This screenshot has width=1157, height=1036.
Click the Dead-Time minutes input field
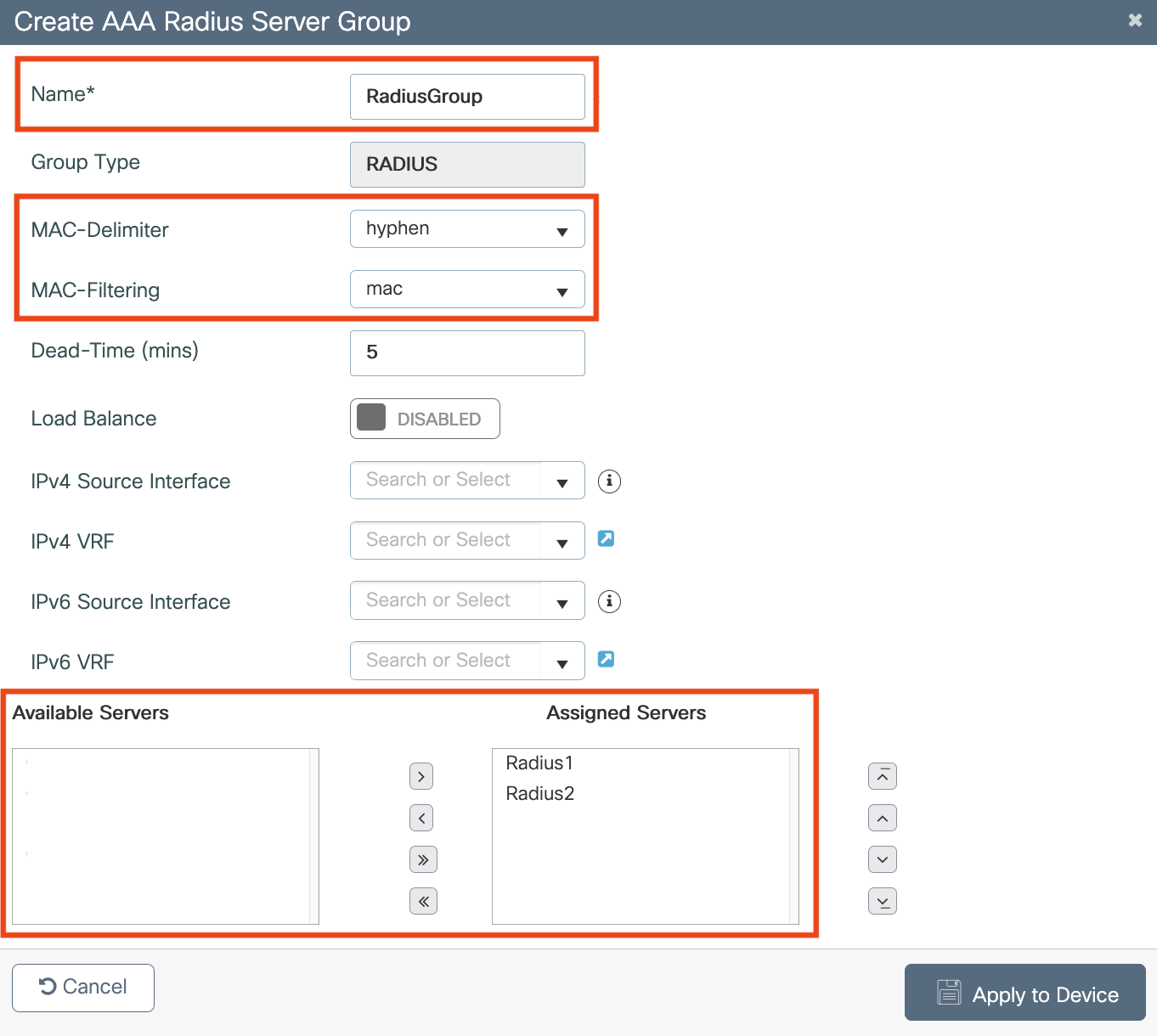tap(467, 353)
